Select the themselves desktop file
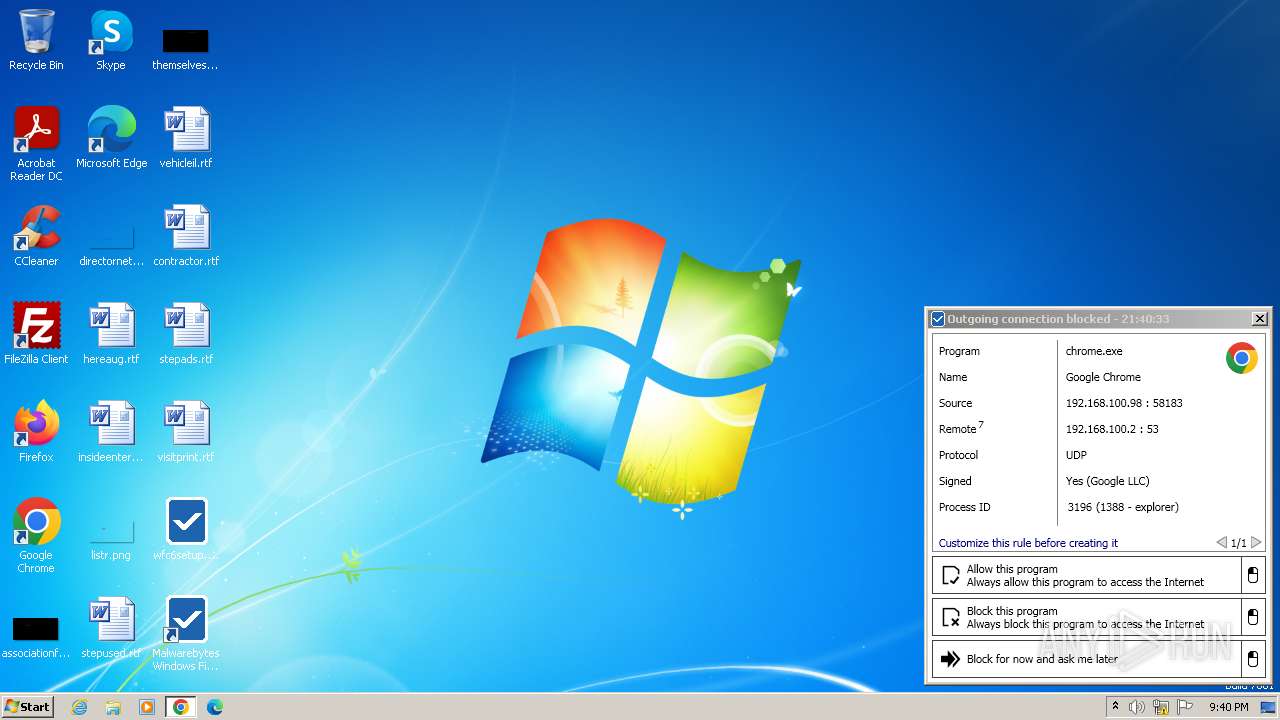 click(185, 48)
